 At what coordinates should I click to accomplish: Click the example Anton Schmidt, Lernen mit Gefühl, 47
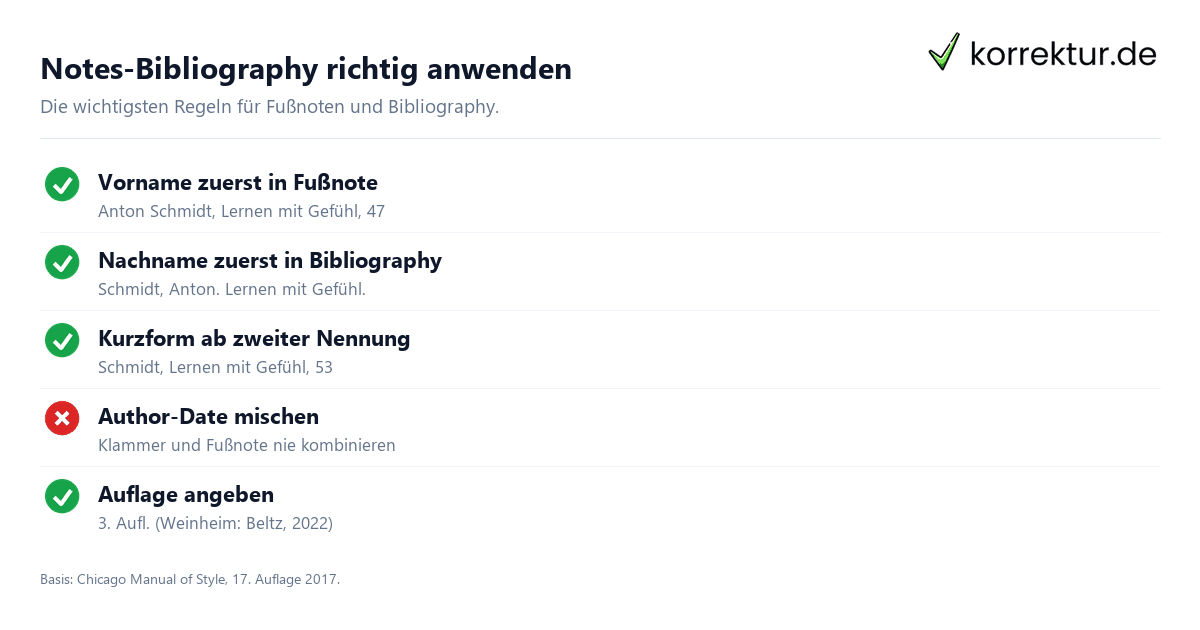241,211
